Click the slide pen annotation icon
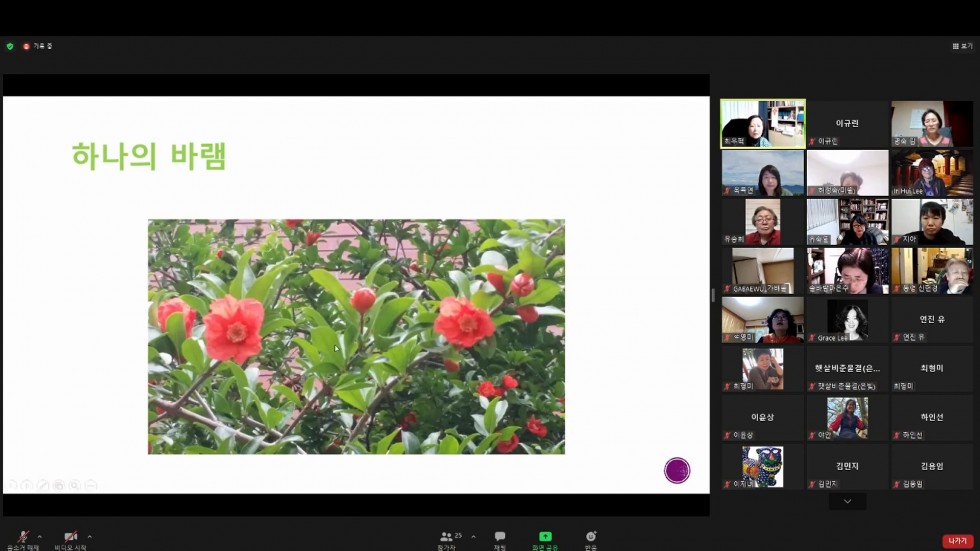Image resolution: width=980 pixels, height=551 pixels. point(43,485)
